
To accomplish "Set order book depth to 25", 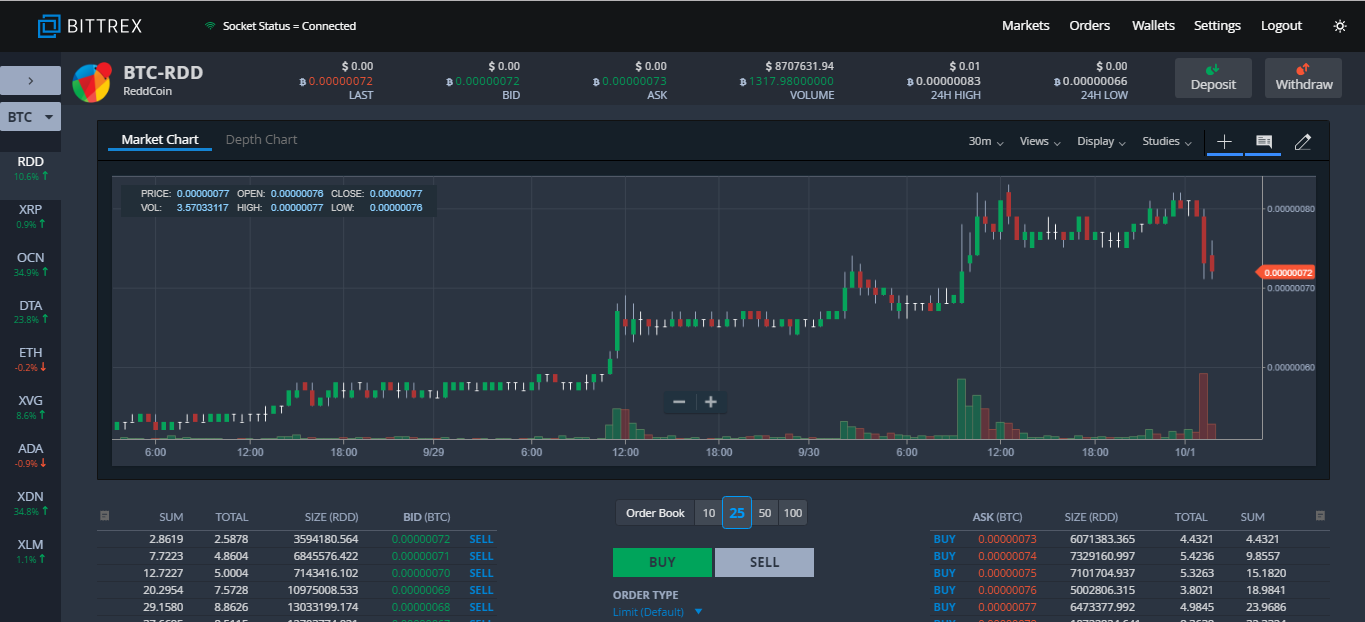I will pos(737,513).
